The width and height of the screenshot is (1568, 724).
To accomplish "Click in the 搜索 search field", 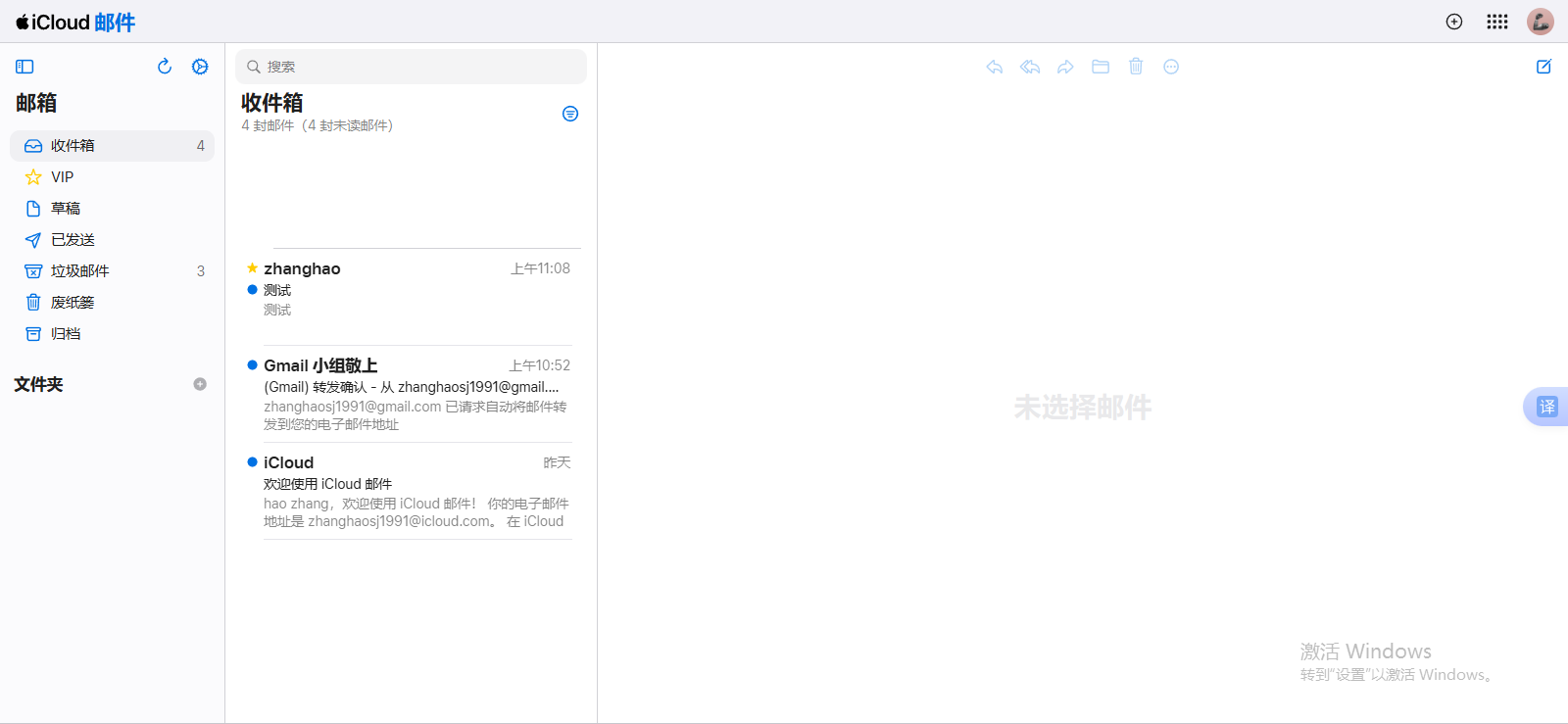I will click(412, 67).
